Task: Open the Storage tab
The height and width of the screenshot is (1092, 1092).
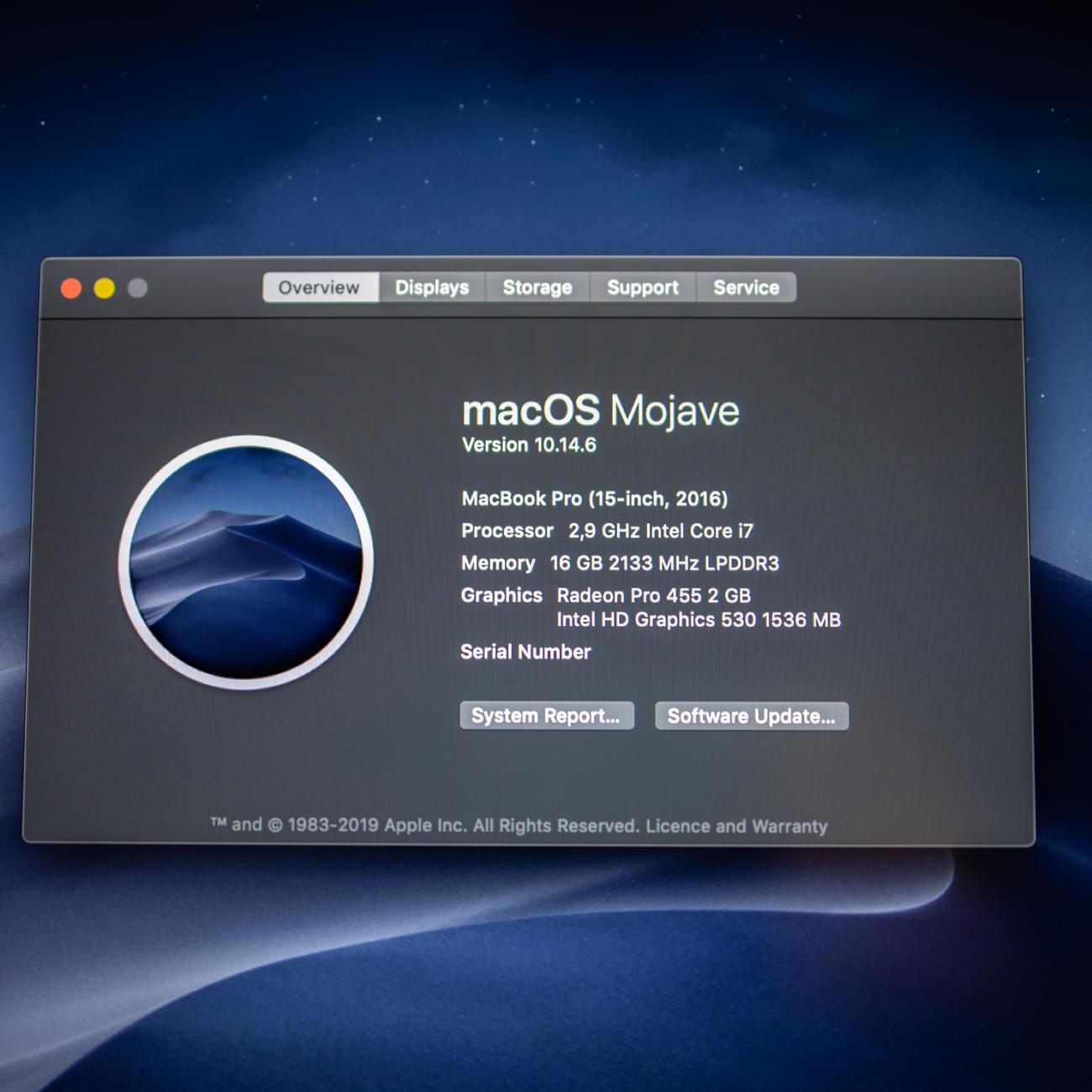Action: pyautogui.click(x=537, y=287)
